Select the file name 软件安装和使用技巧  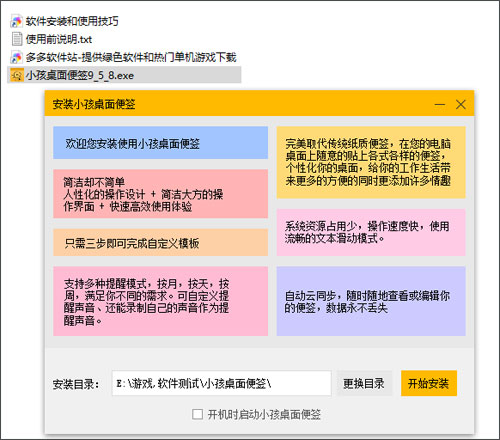pos(72,21)
